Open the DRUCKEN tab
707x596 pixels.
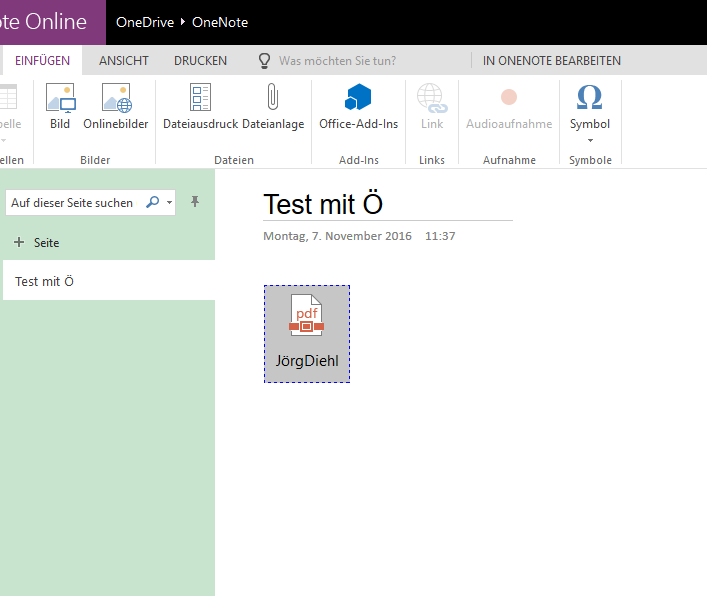point(200,61)
